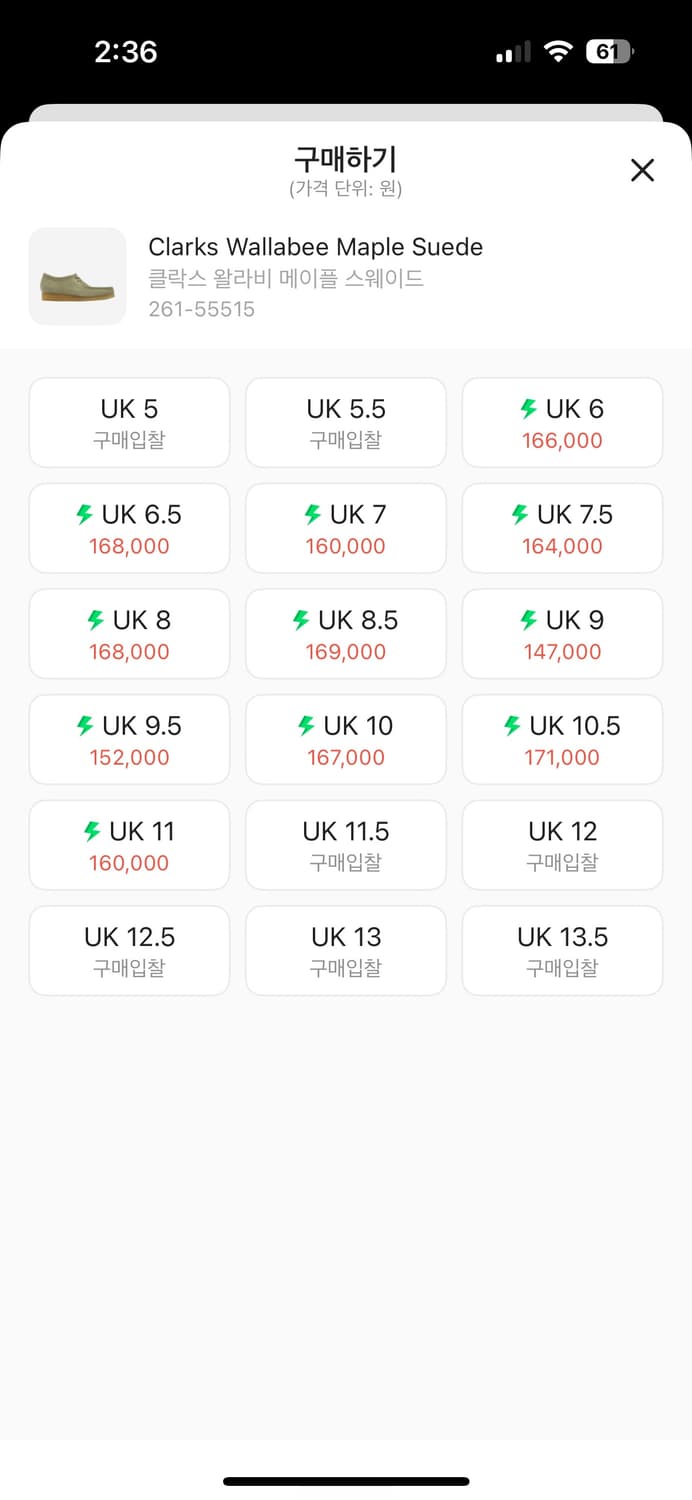Choose UK 6.5 quick delivery option

[x=129, y=529]
